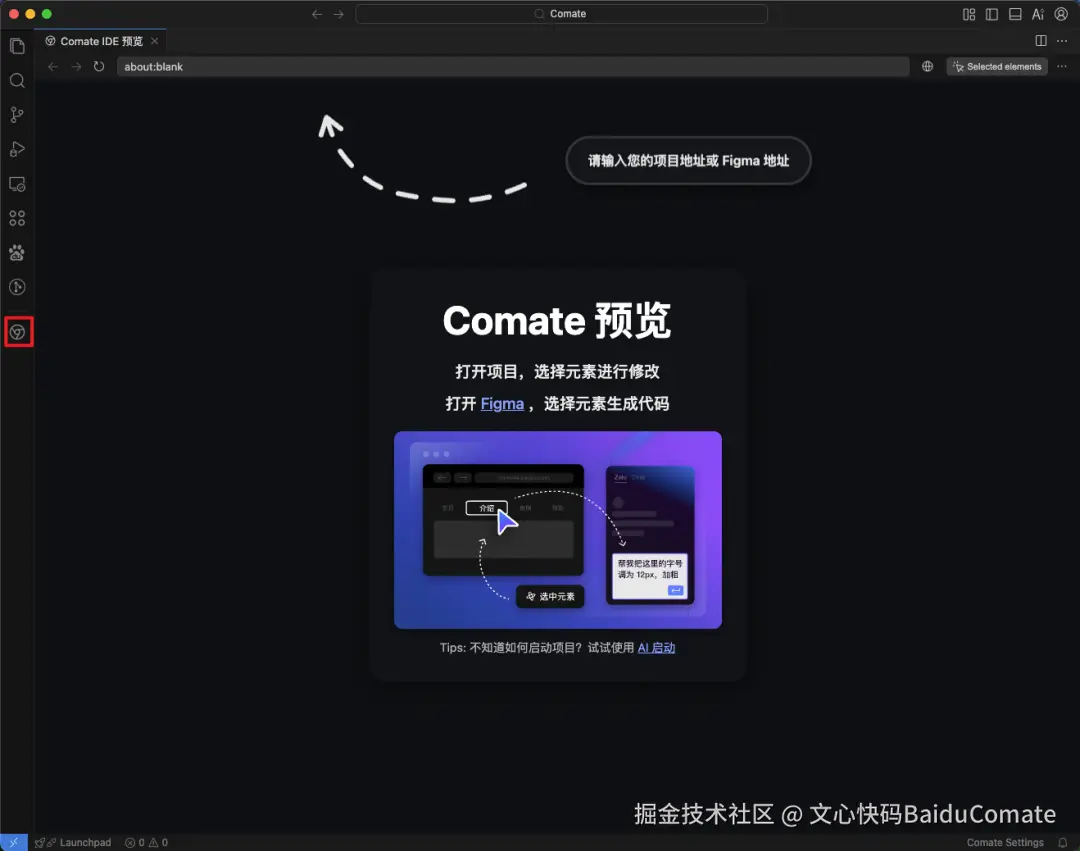Open the account profile icon
Image resolution: width=1080 pixels, height=851 pixels.
pos(1061,14)
